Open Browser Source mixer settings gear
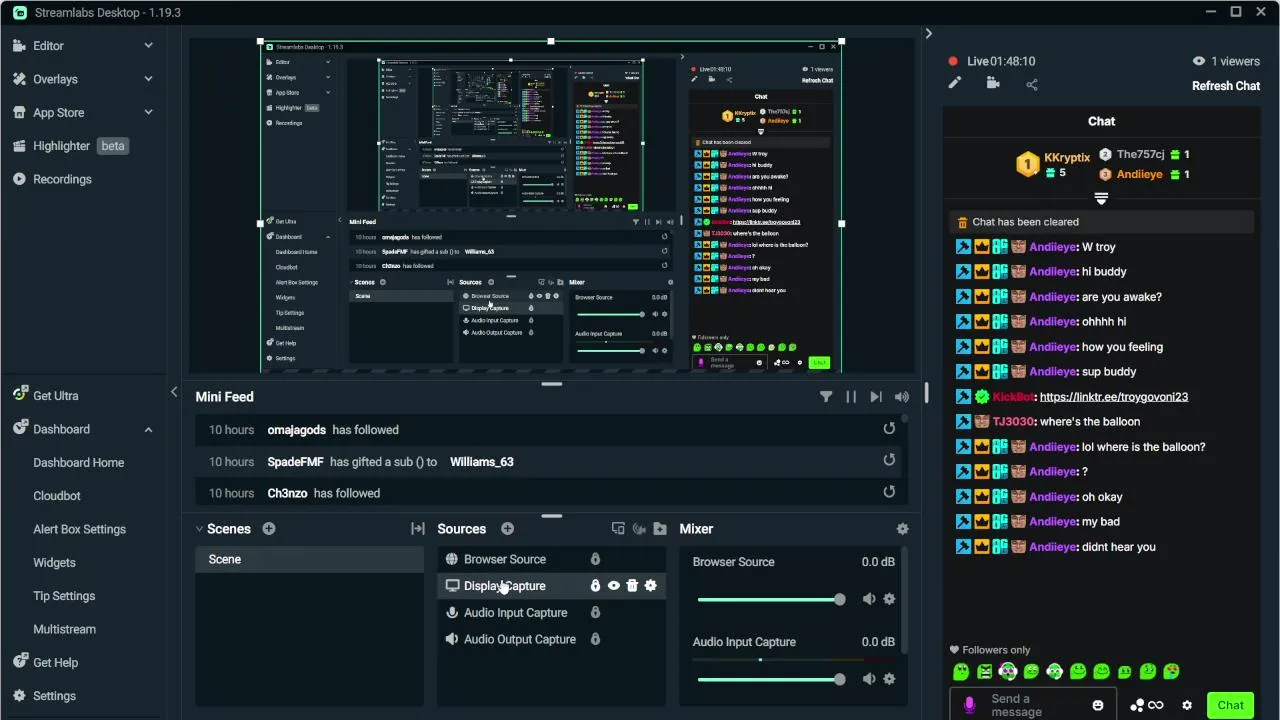1280x720 pixels. [x=889, y=599]
